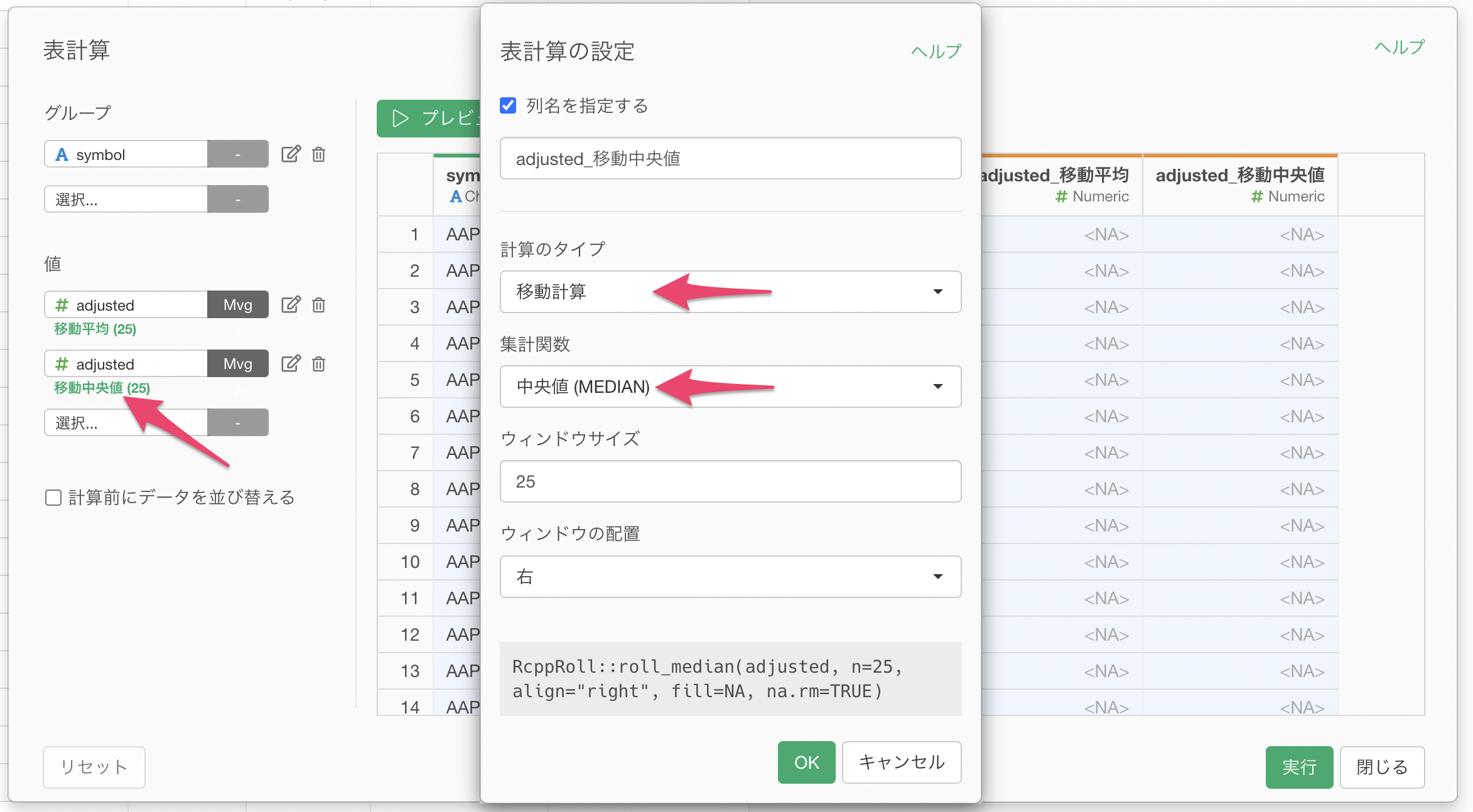The image size is (1473, 812).
Task: Click edit icon for symbol group
Action: tap(290, 154)
